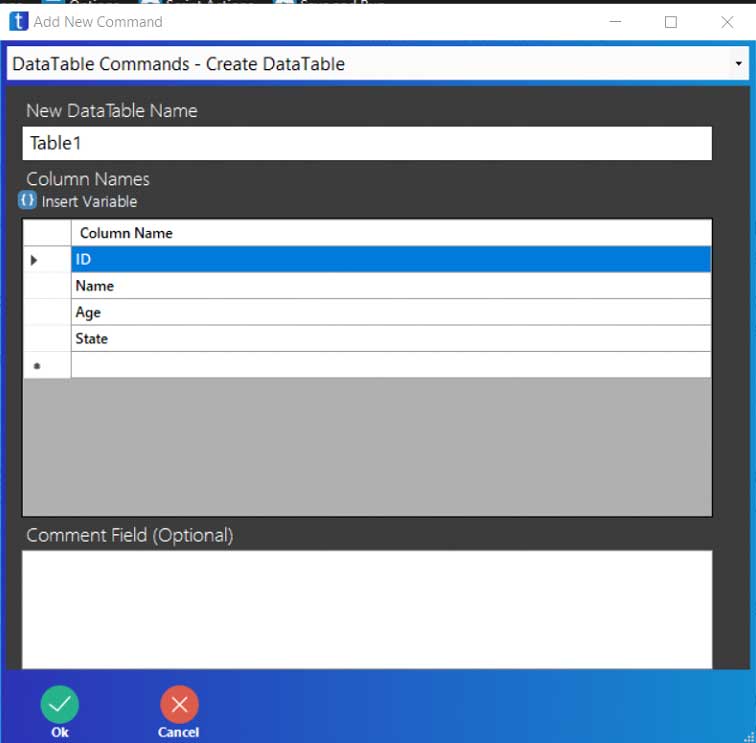The width and height of the screenshot is (756, 743).
Task: Click the Insert Variable braces icon
Action: [x=27, y=200]
